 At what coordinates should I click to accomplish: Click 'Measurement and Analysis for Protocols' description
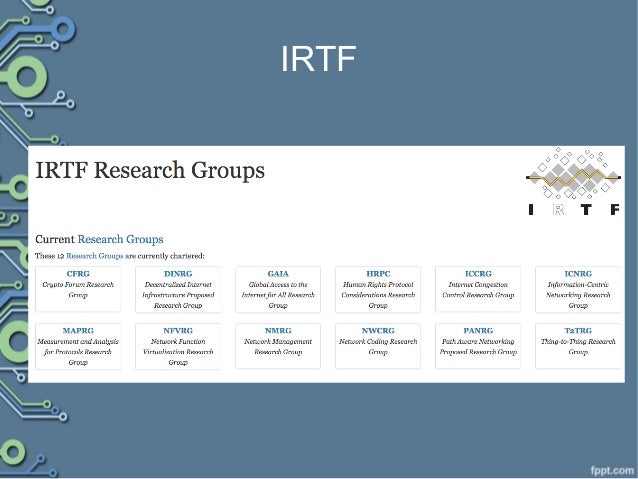coord(78,352)
